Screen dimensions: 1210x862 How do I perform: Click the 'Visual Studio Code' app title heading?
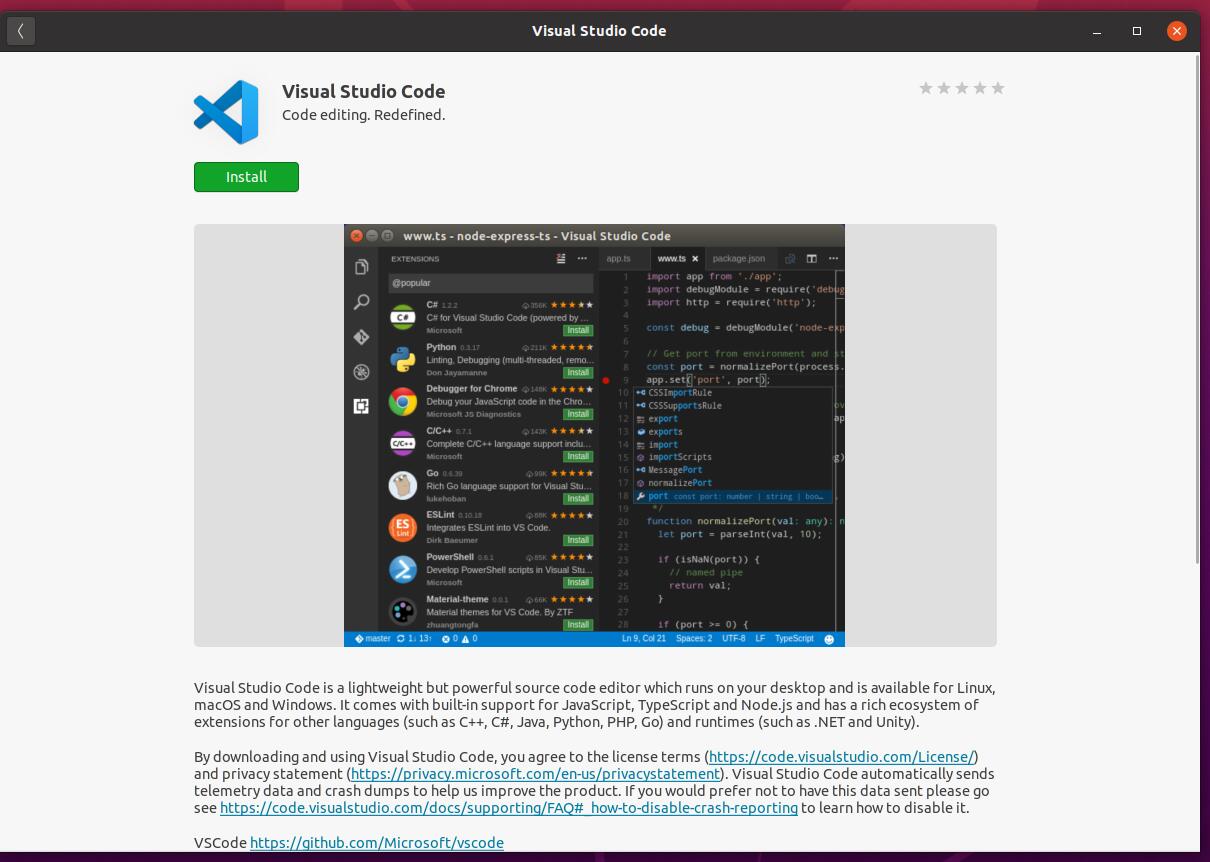[x=364, y=91]
